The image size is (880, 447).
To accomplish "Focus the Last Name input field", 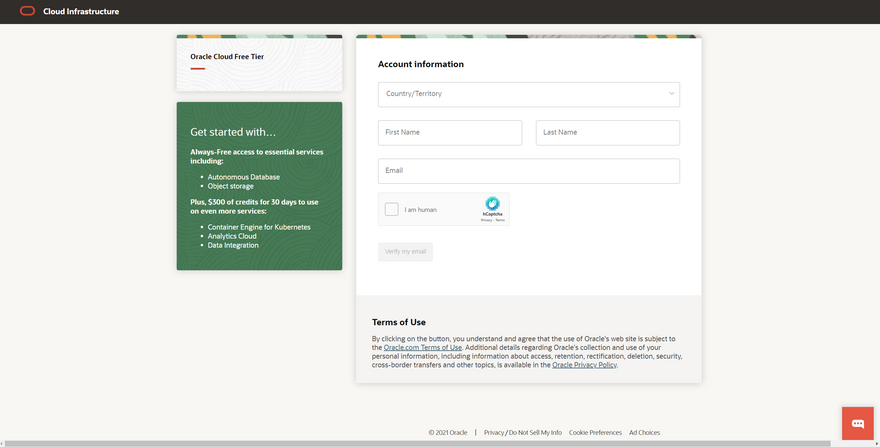I will click(x=607, y=133).
